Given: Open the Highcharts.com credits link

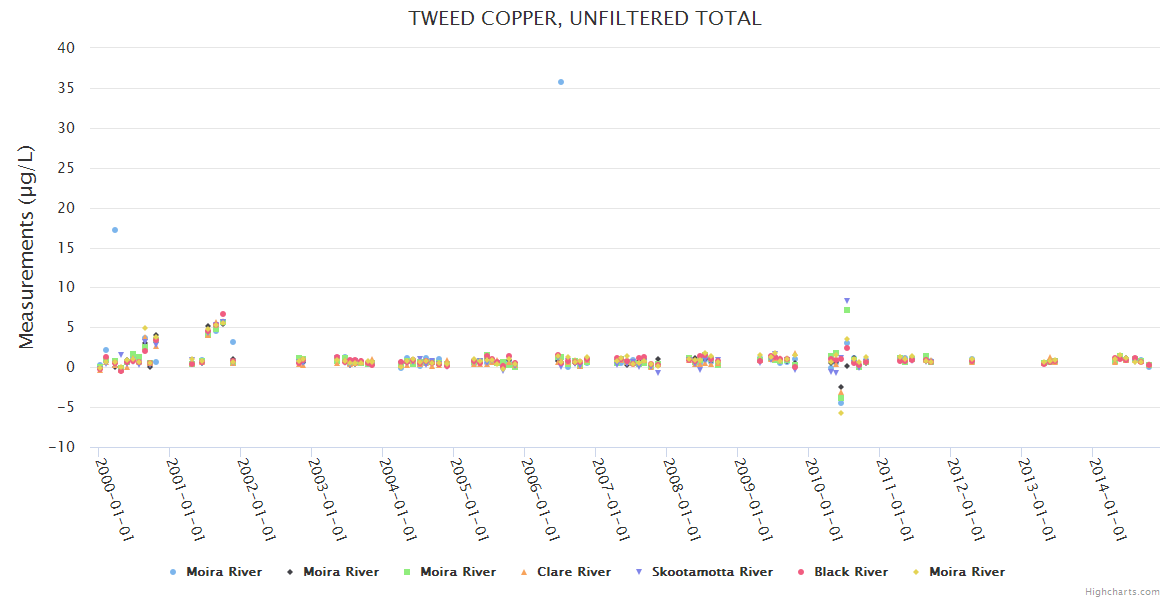Looking at the screenshot, I should 1122,592.
